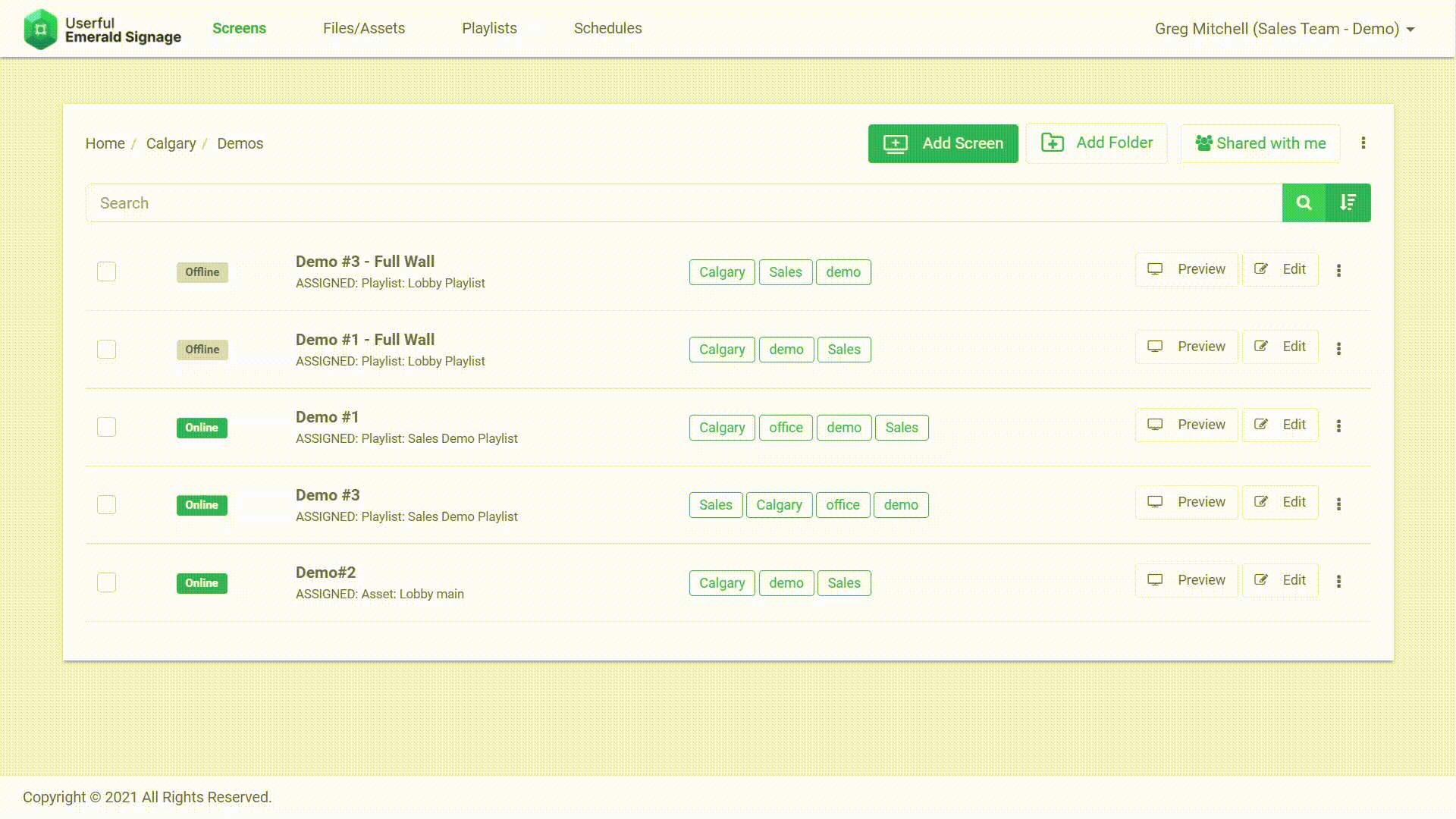Click Sales tag on Demo #3 - Full Wall

pos(786,272)
